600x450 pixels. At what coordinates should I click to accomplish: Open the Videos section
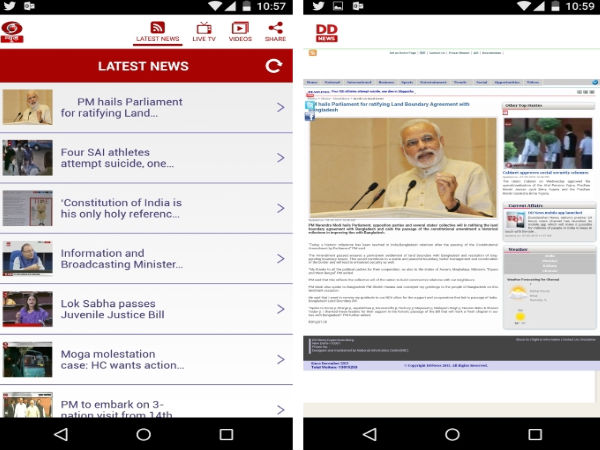pyautogui.click(x=240, y=31)
